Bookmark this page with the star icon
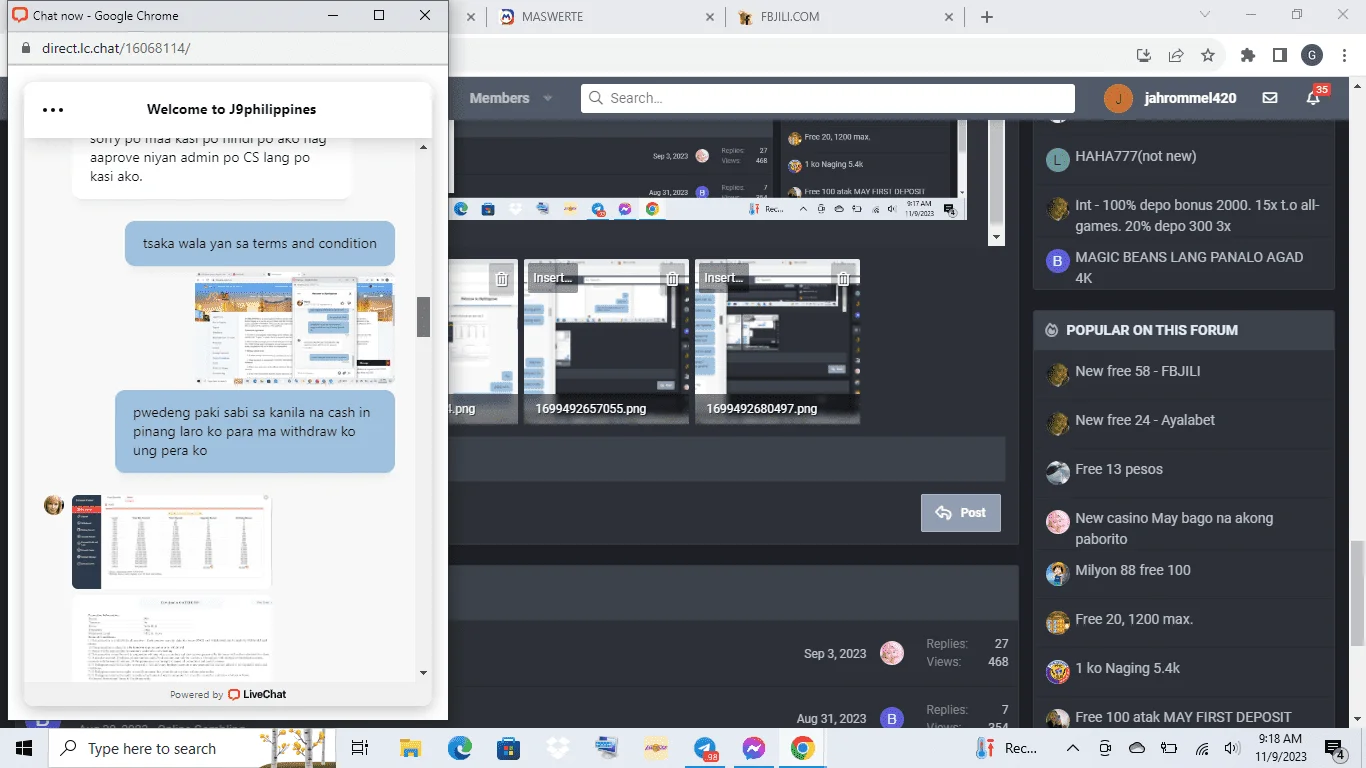The image size is (1366, 768). point(1208,55)
